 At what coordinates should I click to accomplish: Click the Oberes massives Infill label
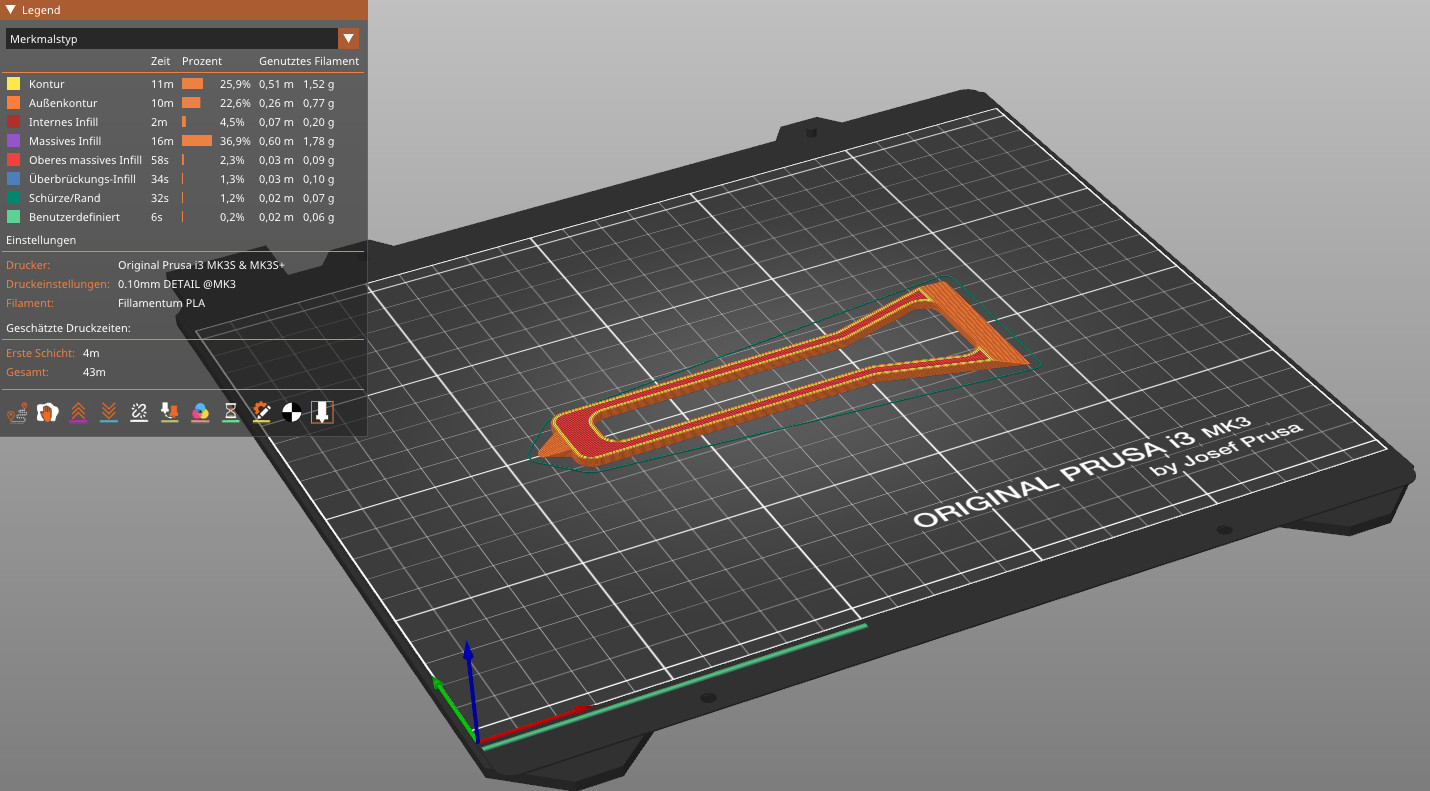point(86,160)
